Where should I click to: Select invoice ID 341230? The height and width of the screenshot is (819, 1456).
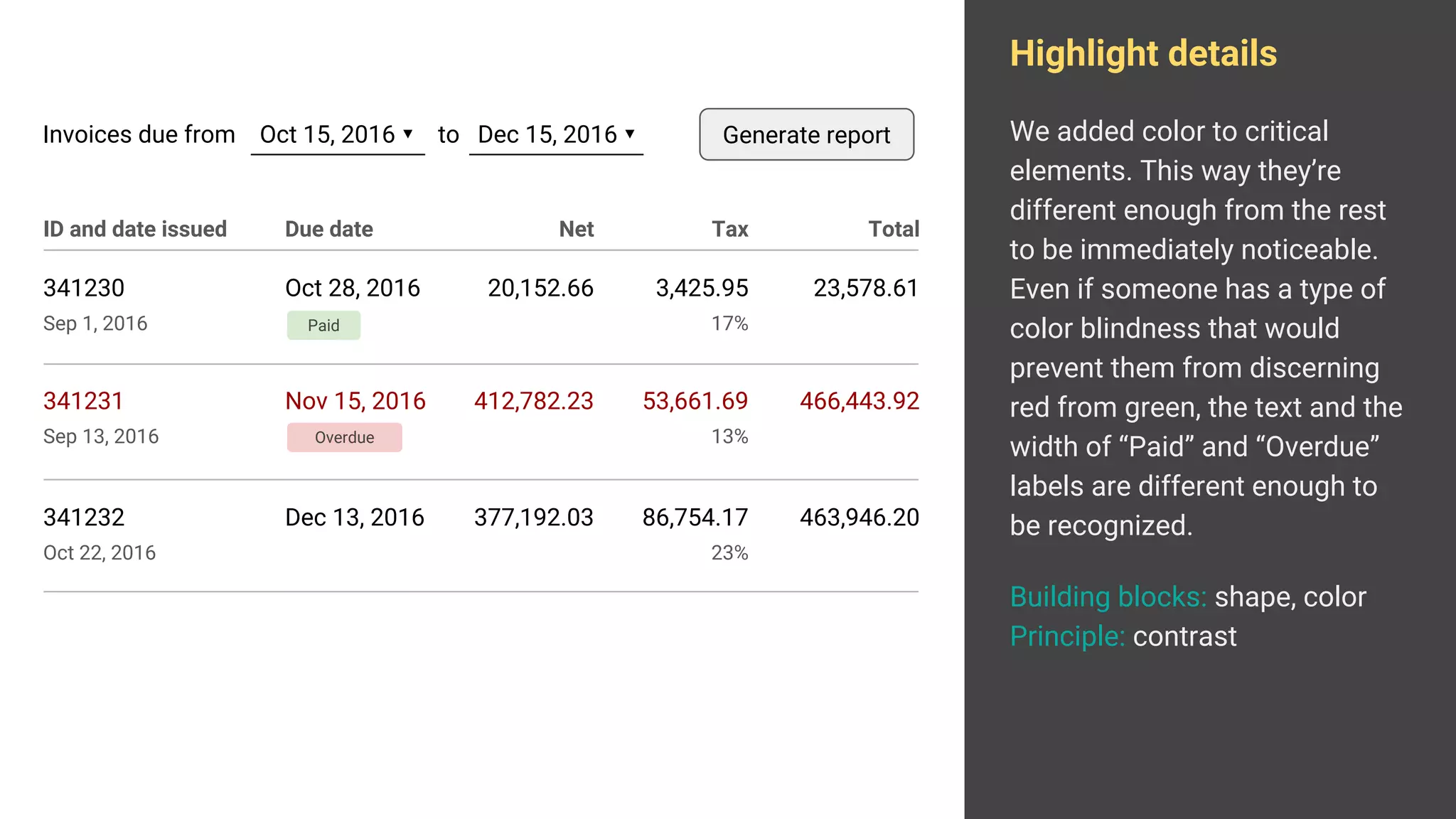(x=84, y=288)
